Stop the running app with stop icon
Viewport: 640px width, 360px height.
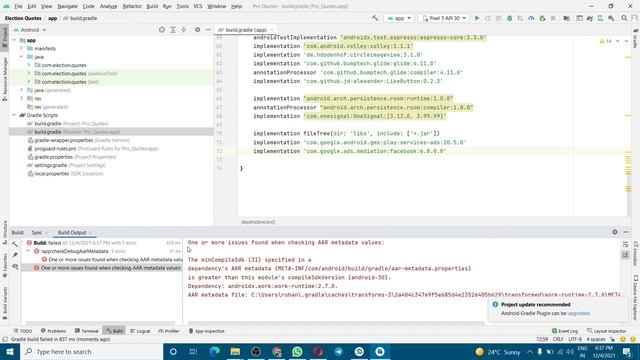pos(553,18)
